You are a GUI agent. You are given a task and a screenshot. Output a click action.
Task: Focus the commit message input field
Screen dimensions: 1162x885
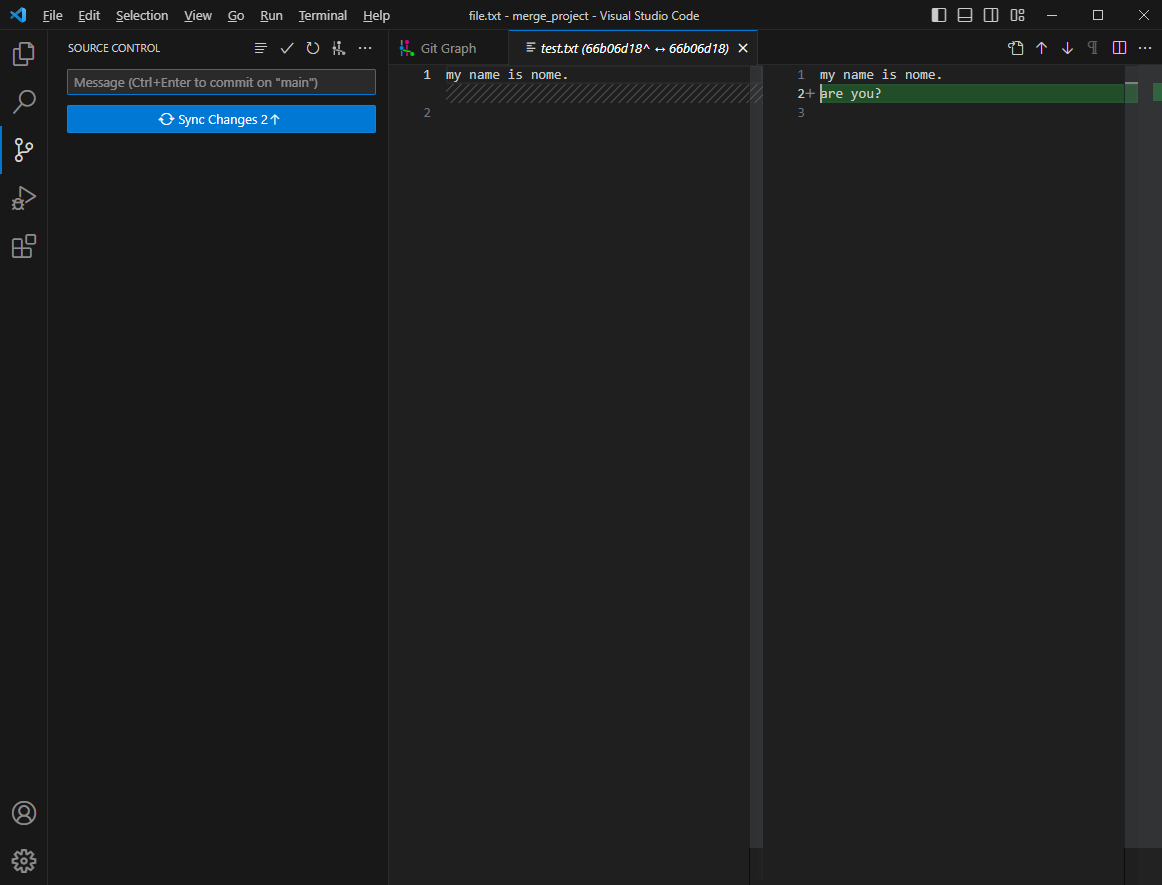point(221,82)
